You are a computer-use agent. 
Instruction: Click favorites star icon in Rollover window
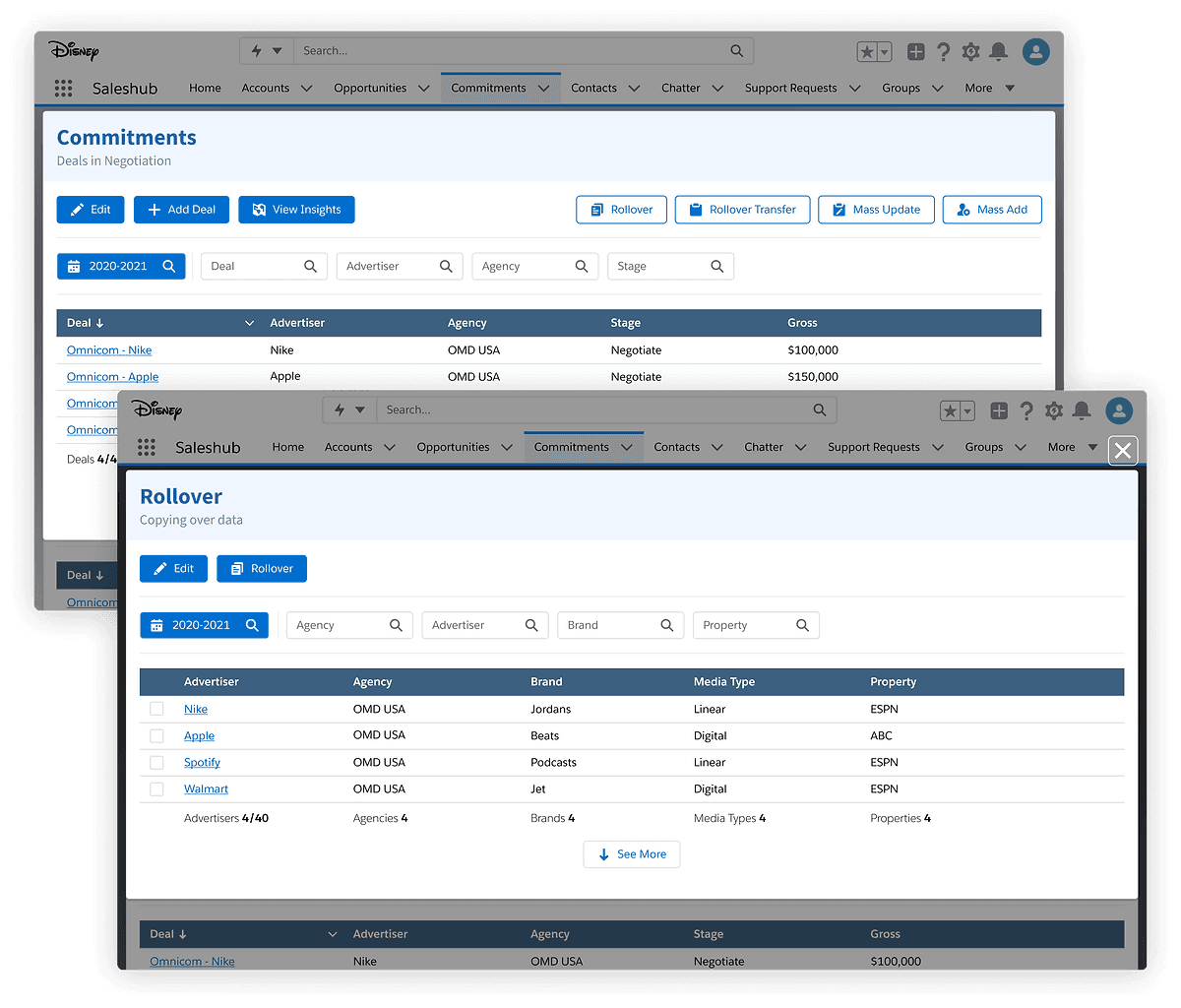(x=950, y=410)
